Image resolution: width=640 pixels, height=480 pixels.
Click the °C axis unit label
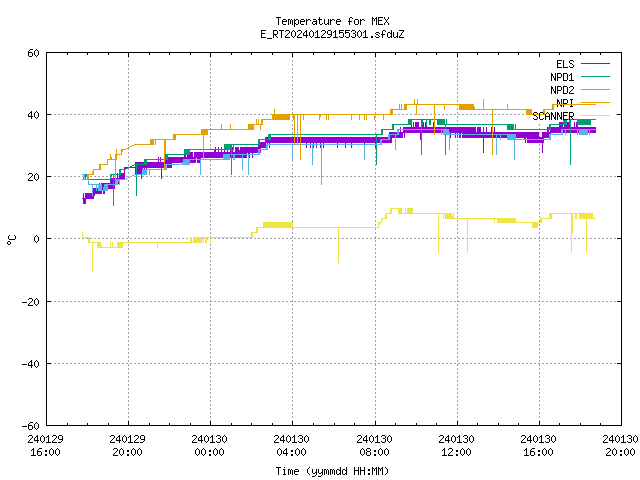[11, 240]
